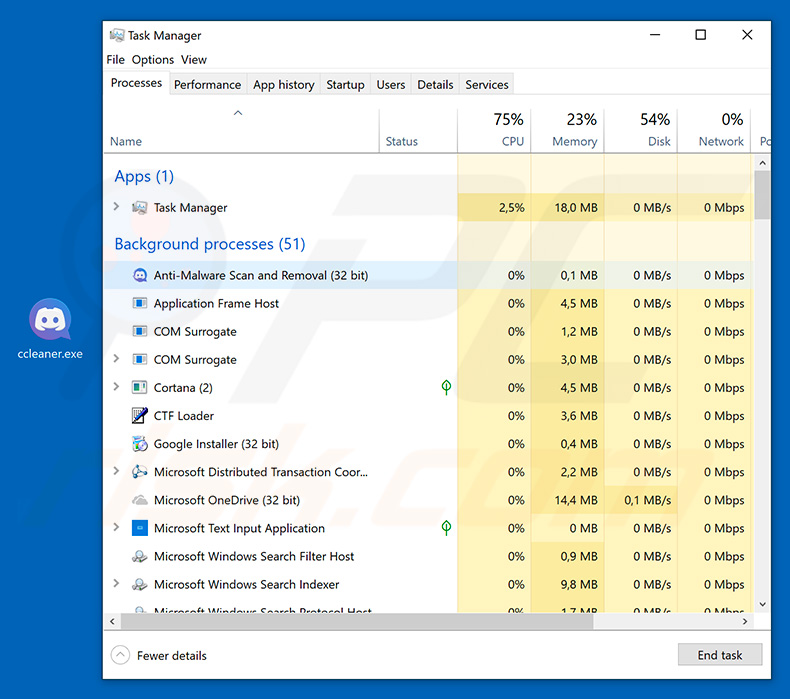Screen dimensions: 790x699
Task: Expand the Cortana (2) process group
Action: pos(116,387)
